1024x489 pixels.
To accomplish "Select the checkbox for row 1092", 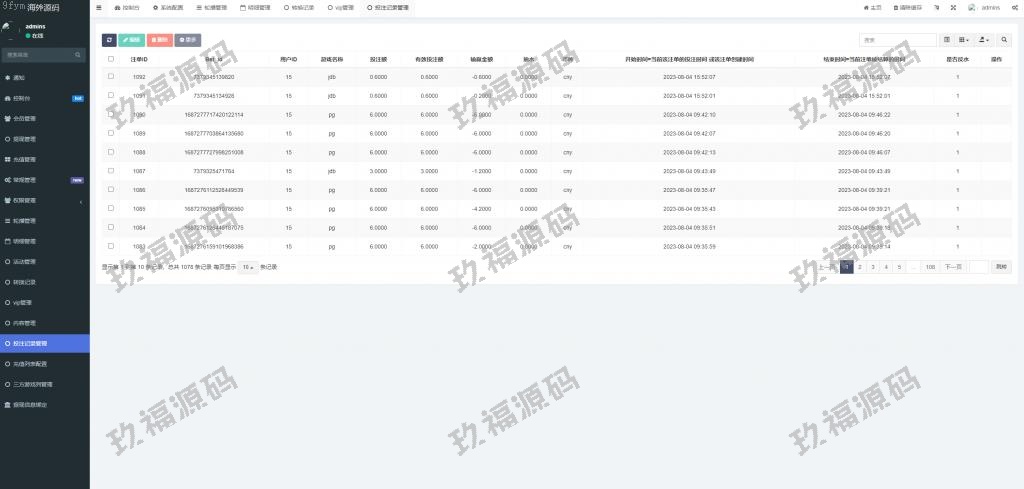I will (x=110, y=77).
